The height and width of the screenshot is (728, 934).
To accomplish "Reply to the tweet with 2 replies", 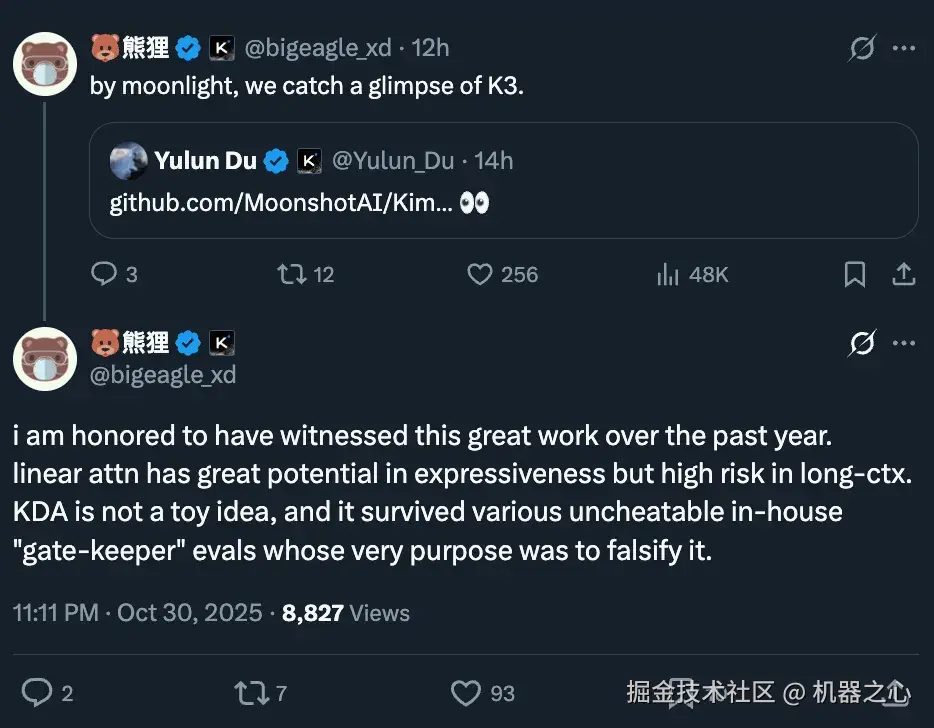I will (36, 692).
